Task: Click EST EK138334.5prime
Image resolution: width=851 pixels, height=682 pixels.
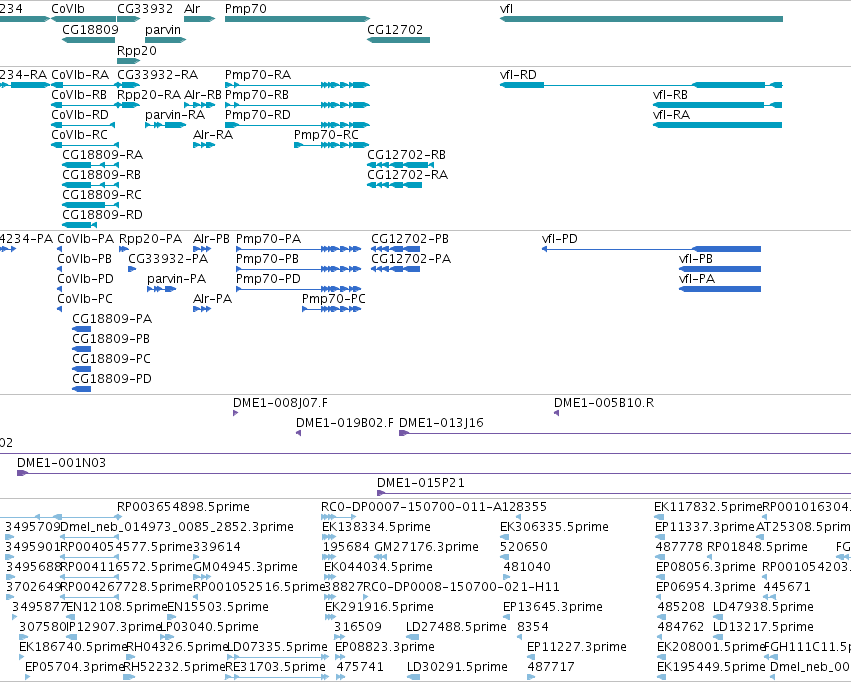Action: [329, 537]
